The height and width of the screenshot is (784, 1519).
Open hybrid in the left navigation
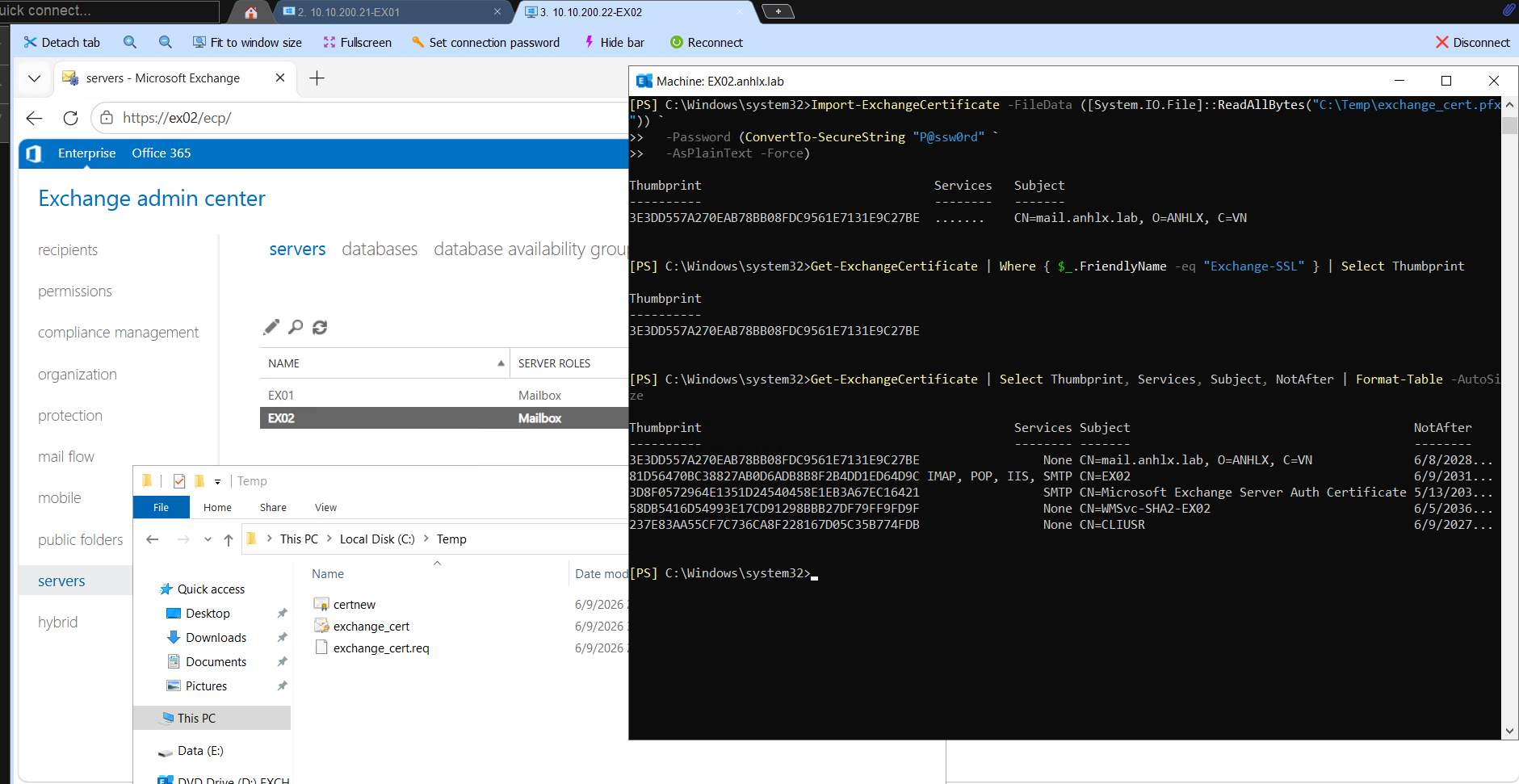[x=58, y=623]
